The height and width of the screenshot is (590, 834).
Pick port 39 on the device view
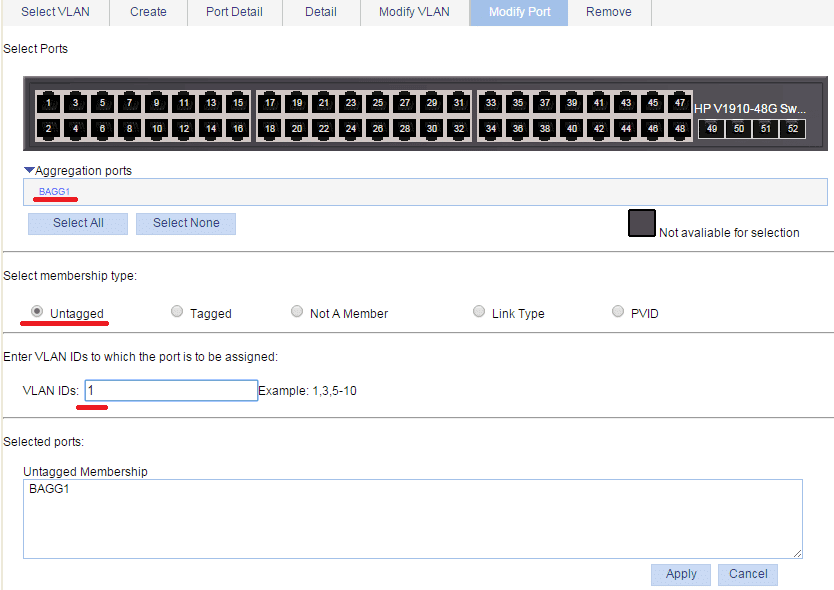pos(572,103)
